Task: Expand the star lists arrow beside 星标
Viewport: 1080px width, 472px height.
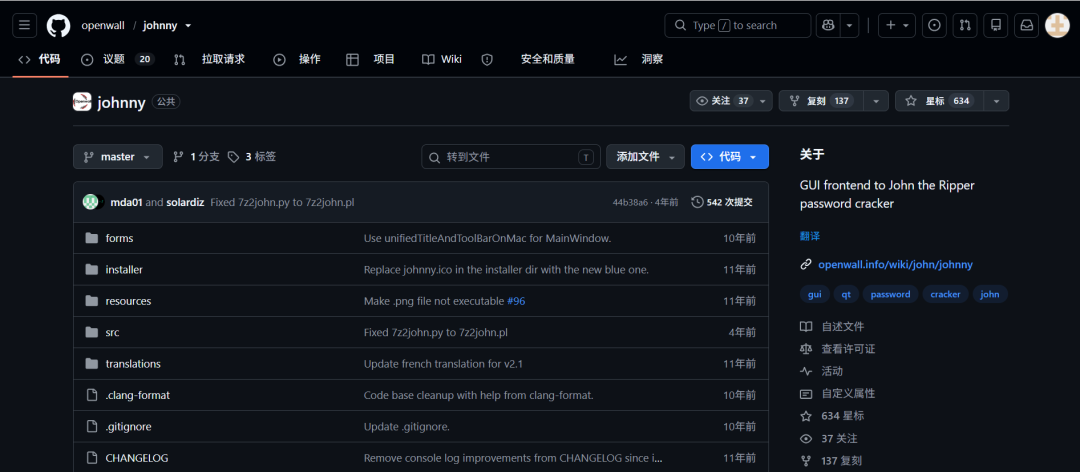Action: point(996,101)
